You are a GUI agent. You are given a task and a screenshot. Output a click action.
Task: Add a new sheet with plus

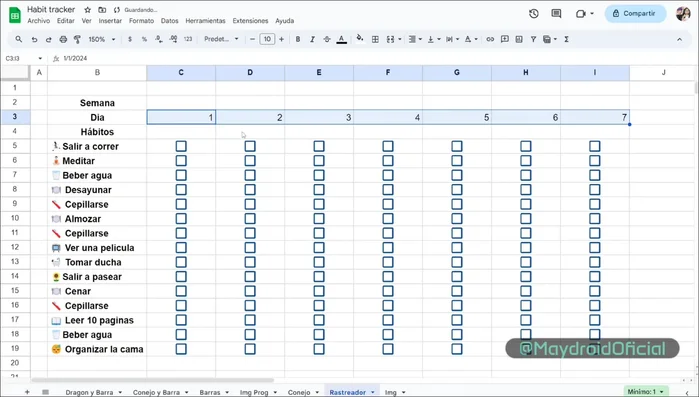tap(27, 392)
